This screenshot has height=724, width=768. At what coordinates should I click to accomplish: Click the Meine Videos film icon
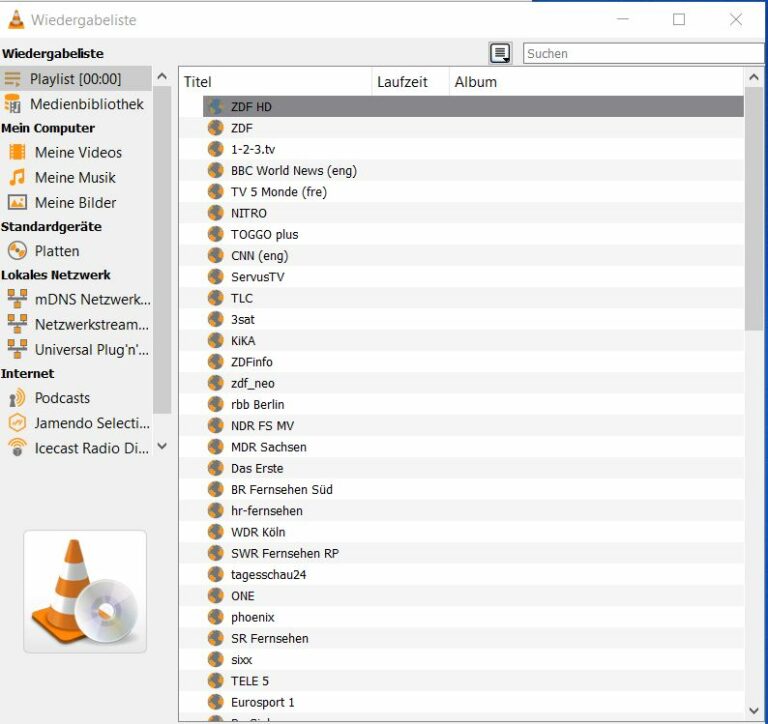(x=17, y=152)
